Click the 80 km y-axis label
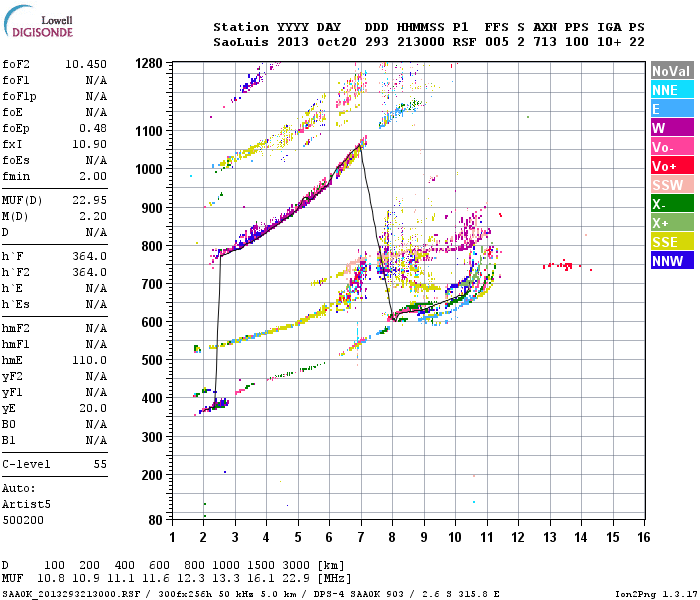Screen dimensions: 700x600 point(155,520)
